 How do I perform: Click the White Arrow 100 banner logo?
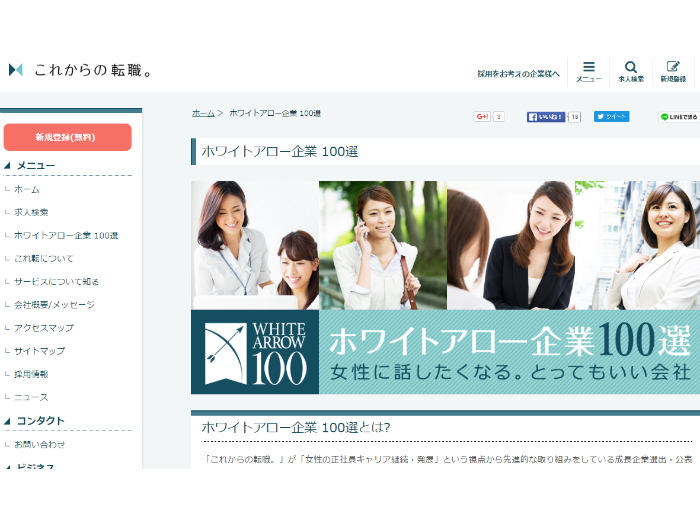point(255,352)
